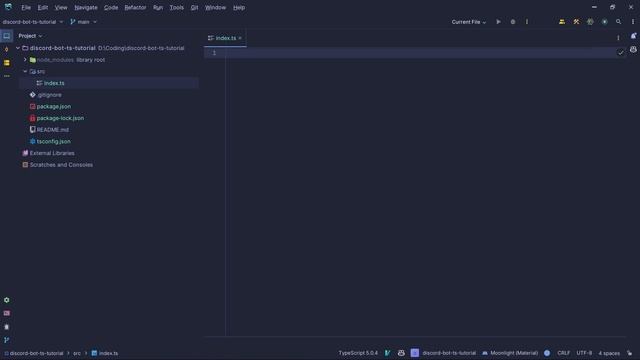Open the Navigate menu
640x360 pixels.
point(86,7)
